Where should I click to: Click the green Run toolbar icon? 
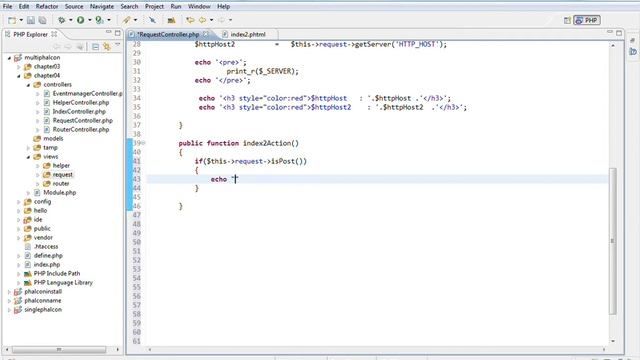(x=80, y=20)
